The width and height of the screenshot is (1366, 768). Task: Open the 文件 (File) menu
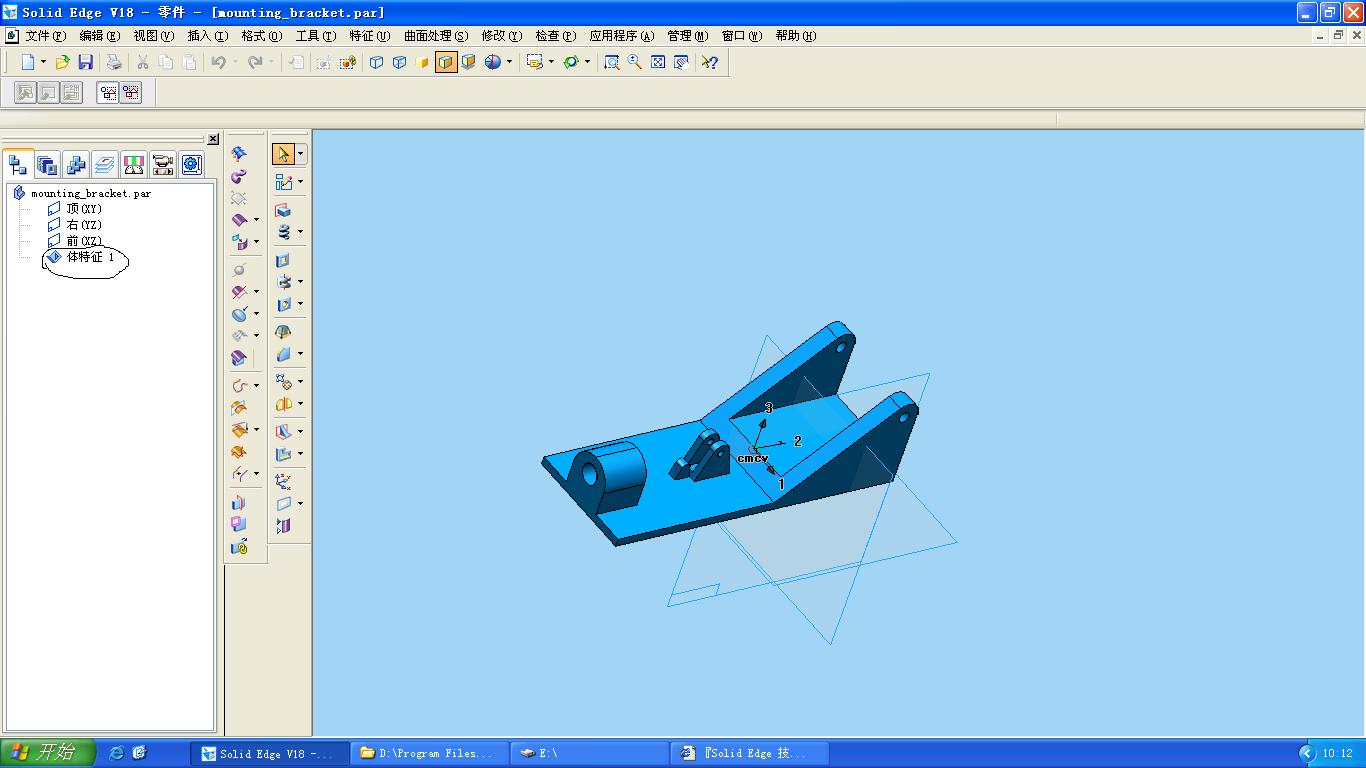click(45, 36)
